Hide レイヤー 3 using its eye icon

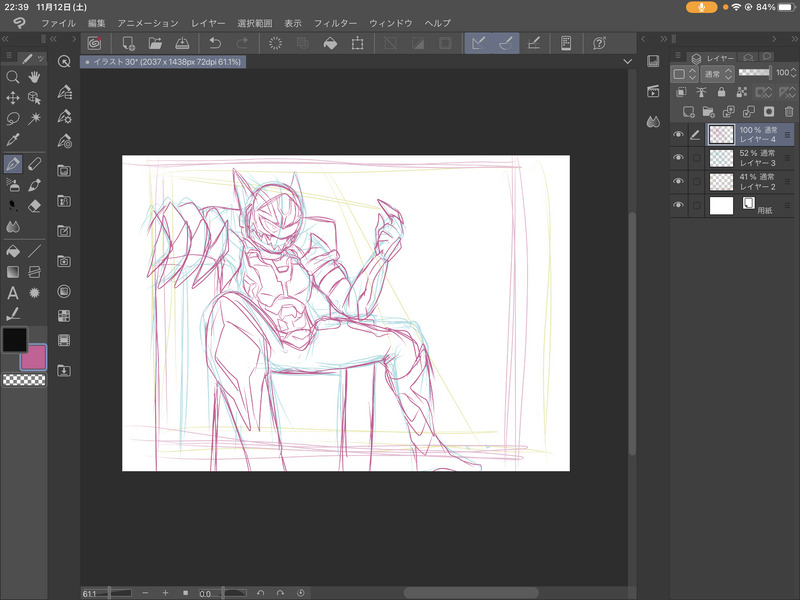(679, 158)
